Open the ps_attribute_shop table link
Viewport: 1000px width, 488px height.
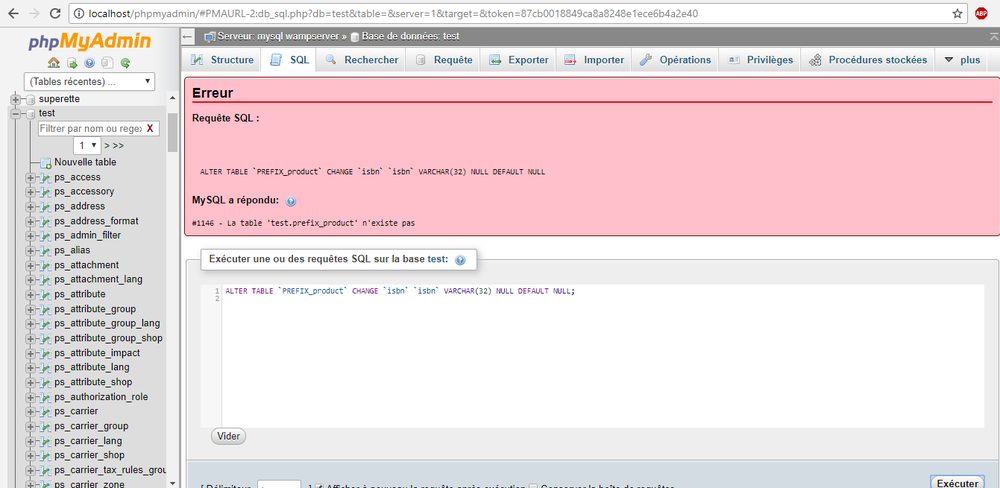93,383
